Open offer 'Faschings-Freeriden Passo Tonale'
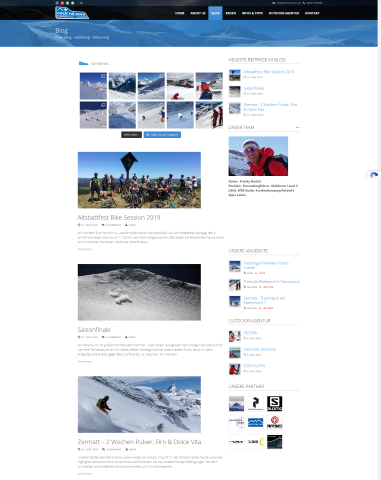 point(266,265)
